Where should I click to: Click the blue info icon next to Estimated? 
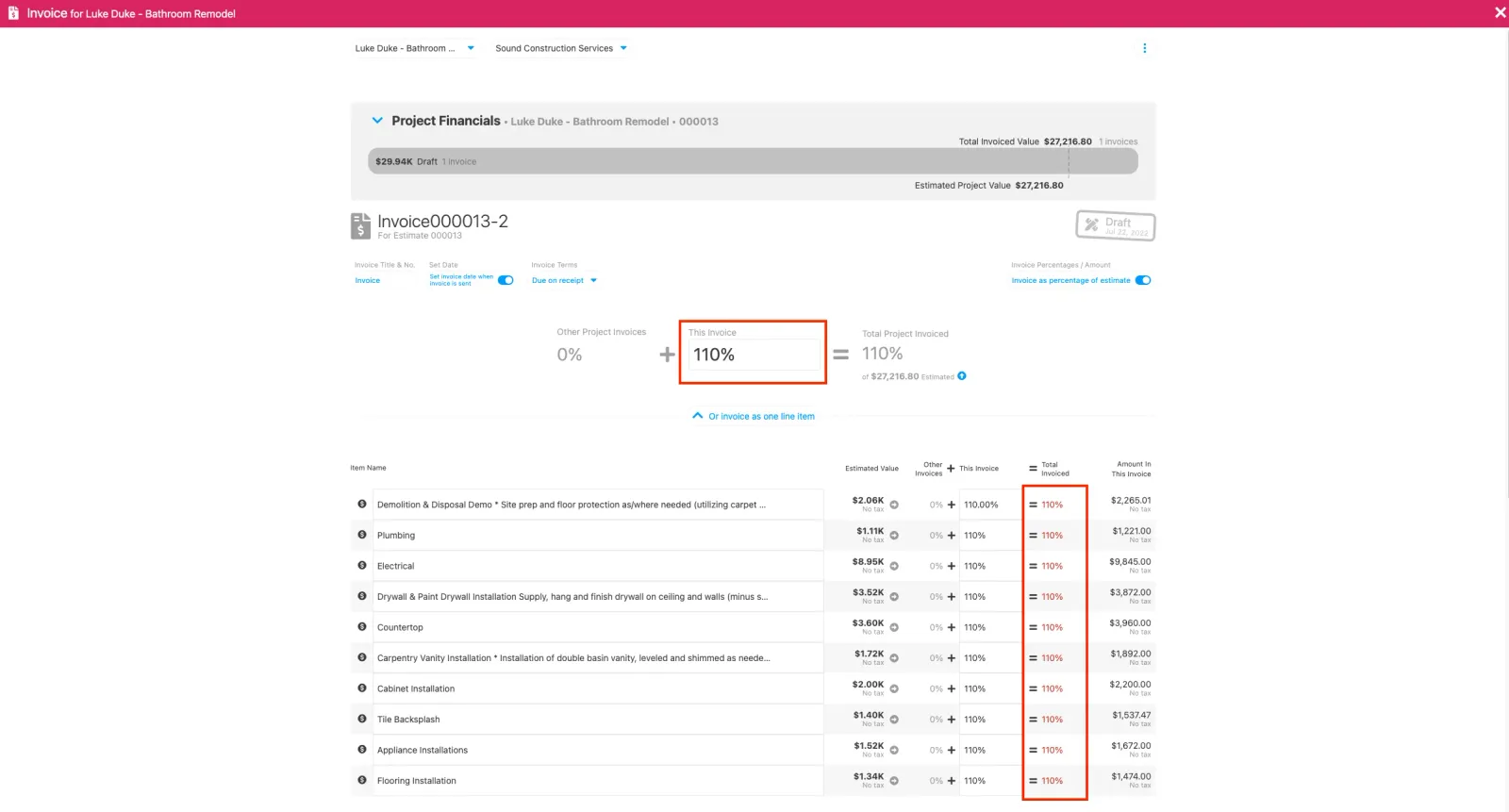962,376
